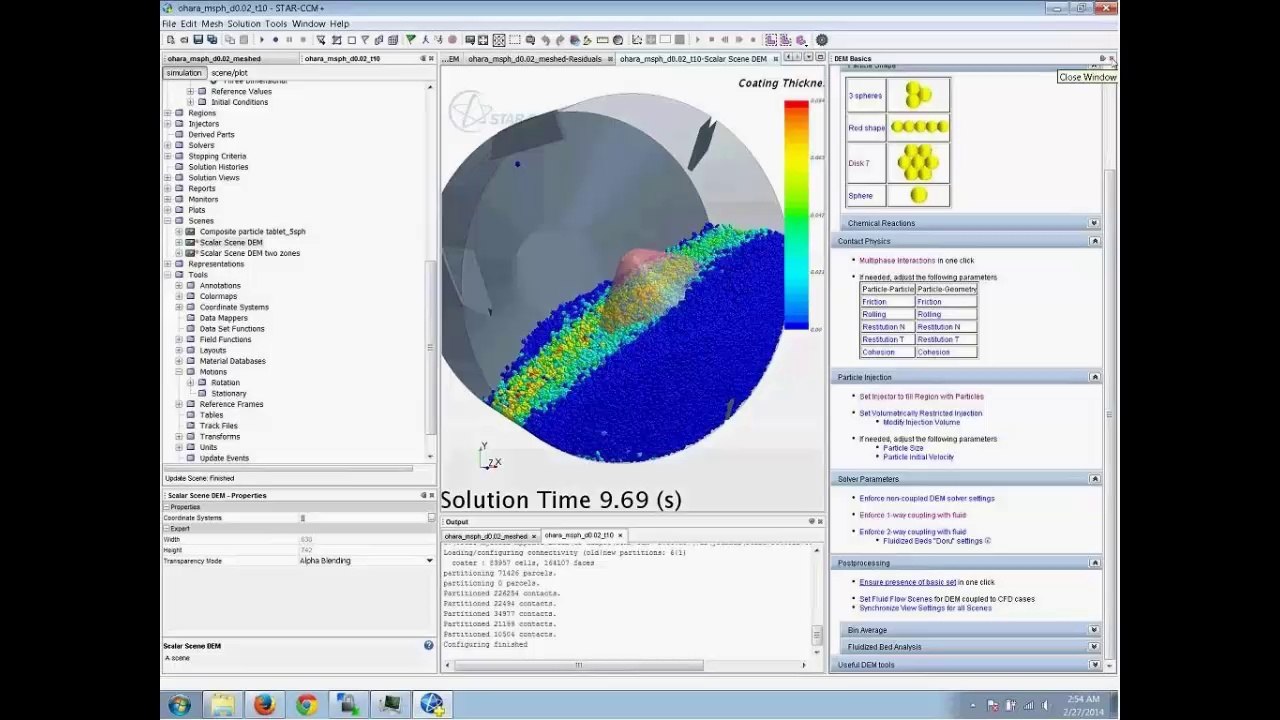Click the New Simulation toolbar icon

[x=170, y=40]
